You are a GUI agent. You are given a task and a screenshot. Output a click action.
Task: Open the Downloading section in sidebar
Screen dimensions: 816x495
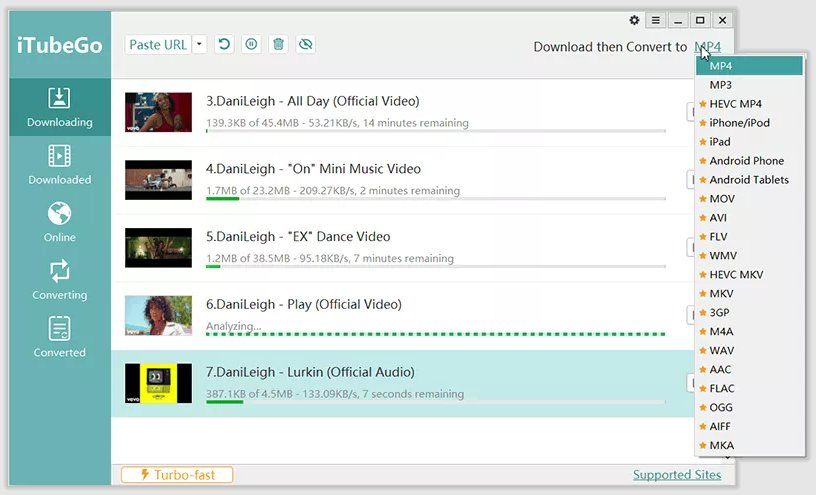[59, 107]
